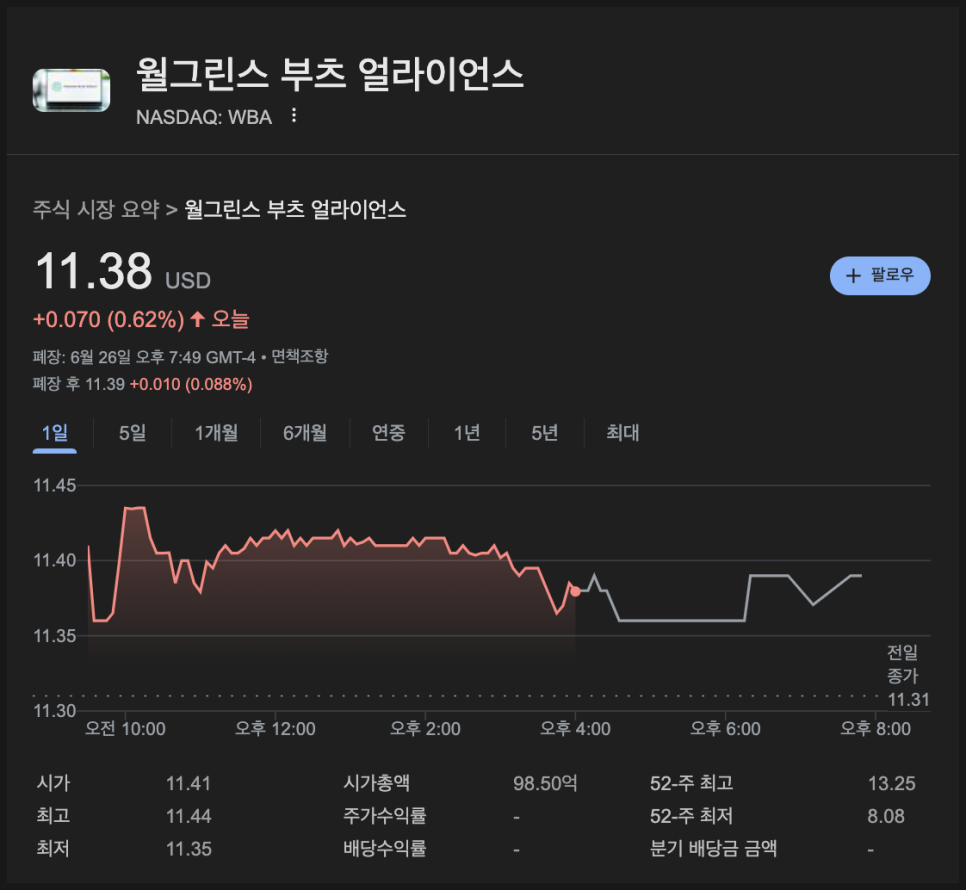Click the 팔로우 follow button
This screenshot has height=890, width=966.
click(x=880, y=275)
